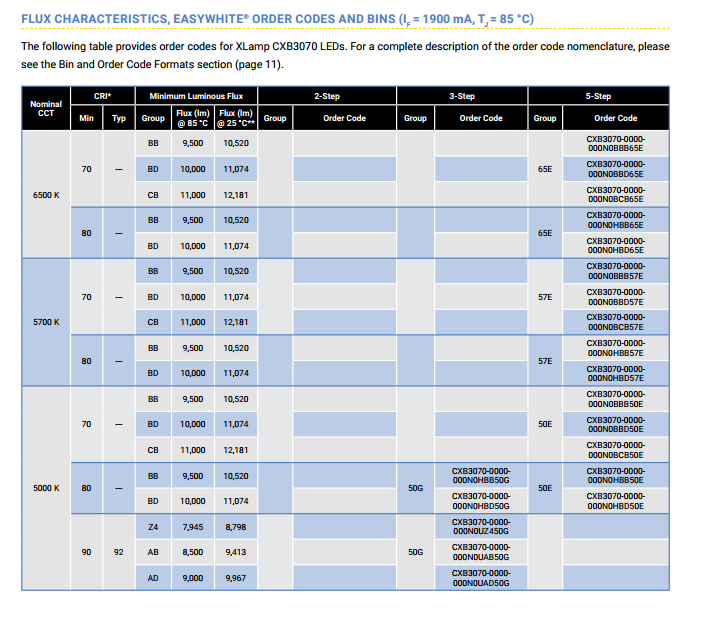Image resolution: width=707 pixels, height=619 pixels.
Task: Click the "3-Step" header cell
Action: (x=462, y=96)
